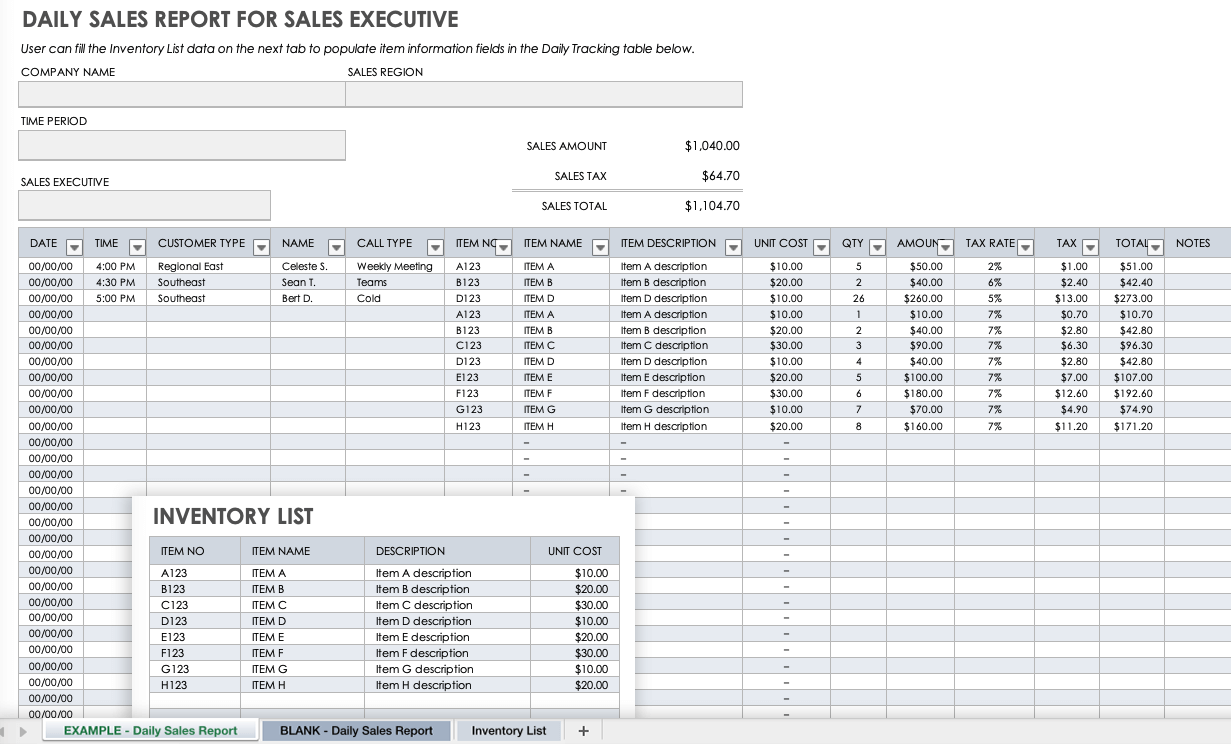The width and height of the screenshot is (1231, 744).
Task: Click the ITEM NAME filter icon
Action: 601,245
